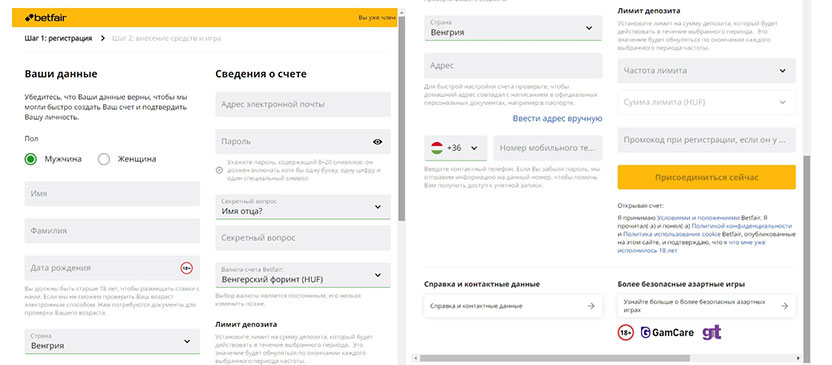Click the registration promo code field
The width and height of the screenshot is (832, 365).
(x=706, y=140)
